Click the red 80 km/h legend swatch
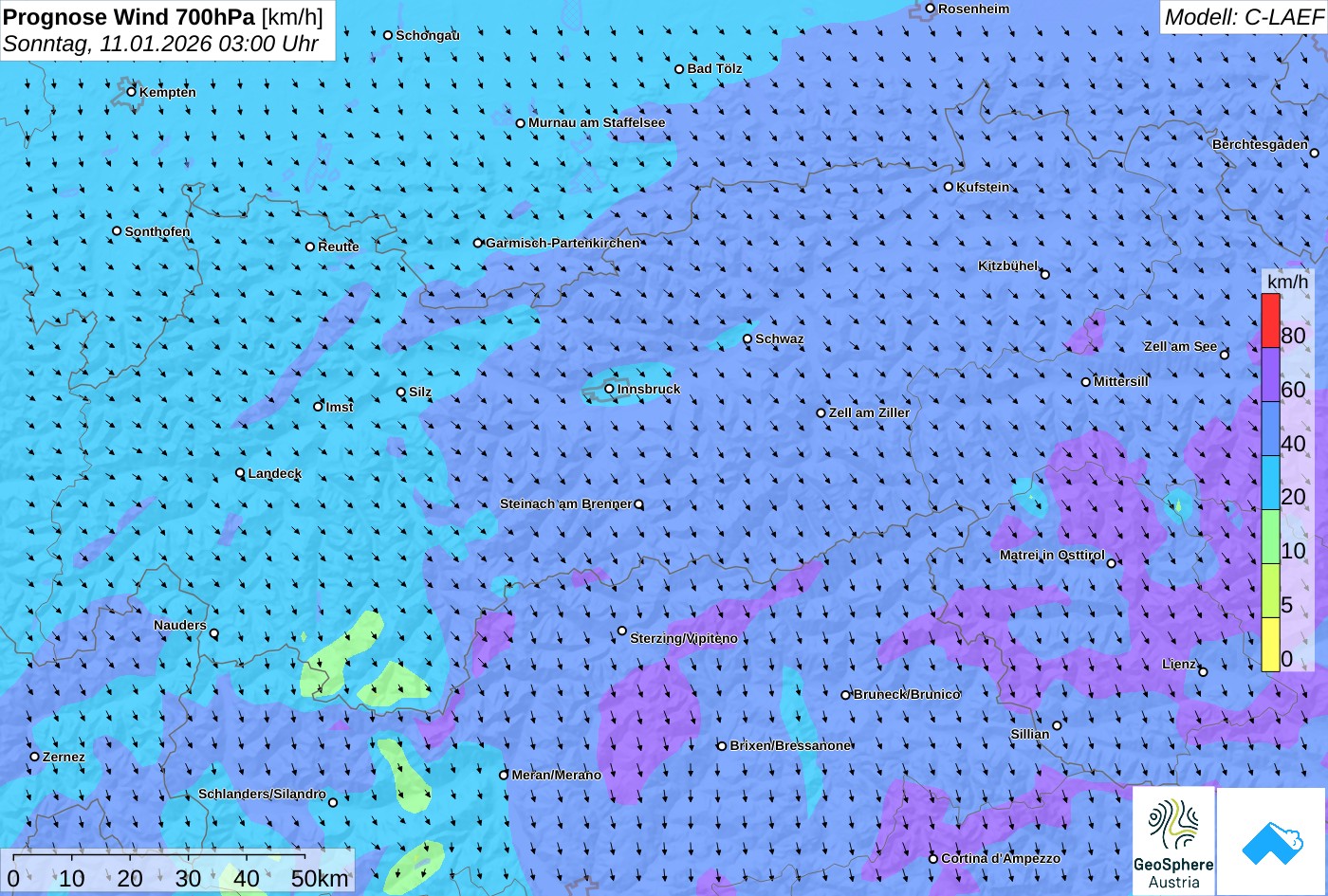1328x896 pixels. coord(1271,320)
